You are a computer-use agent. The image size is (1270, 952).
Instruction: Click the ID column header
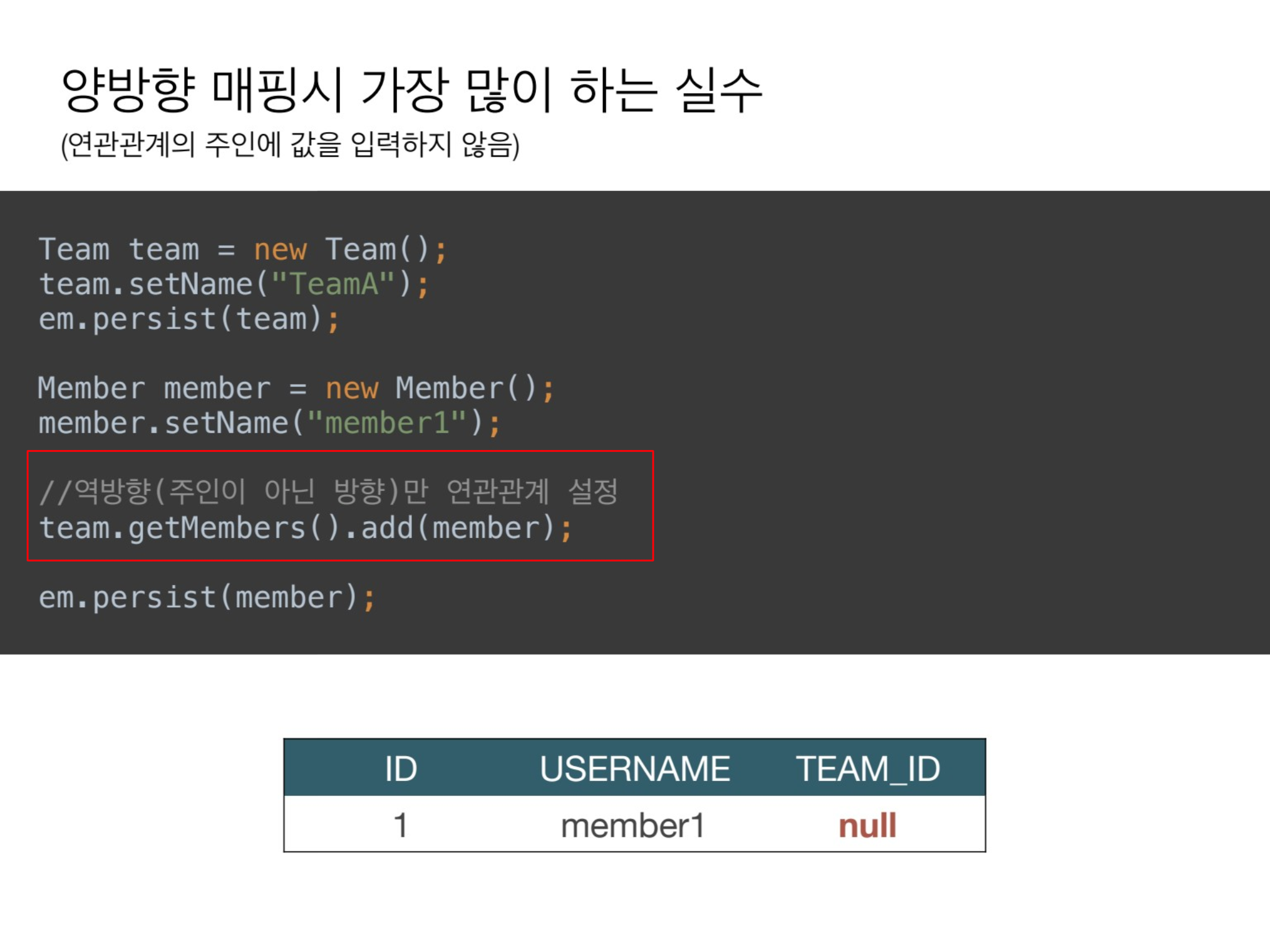coord(401,769)
